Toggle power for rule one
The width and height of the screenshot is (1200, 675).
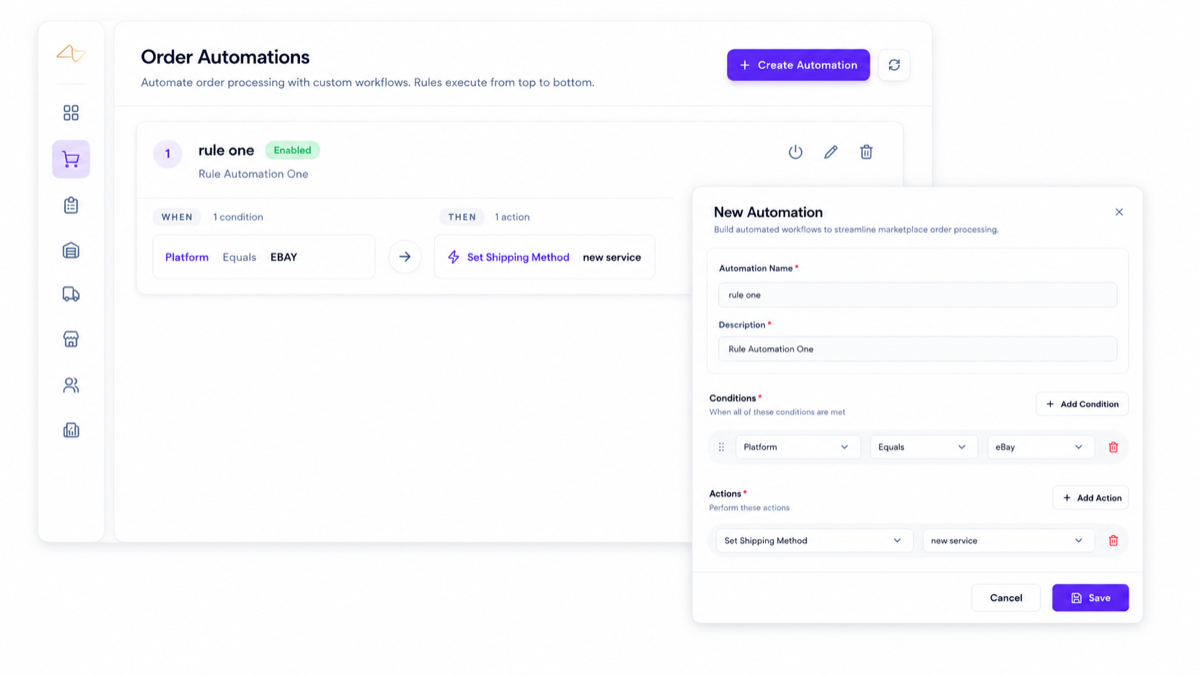tap(795, 152)
